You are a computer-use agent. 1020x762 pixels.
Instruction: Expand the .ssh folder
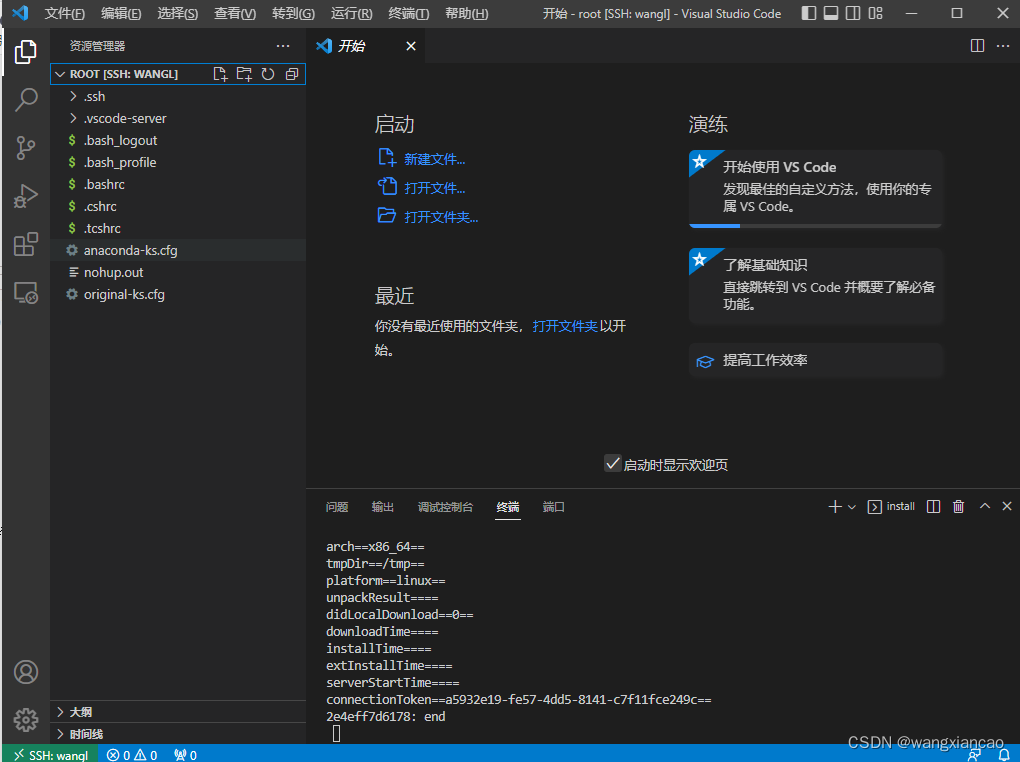click(x=178, y=96)
